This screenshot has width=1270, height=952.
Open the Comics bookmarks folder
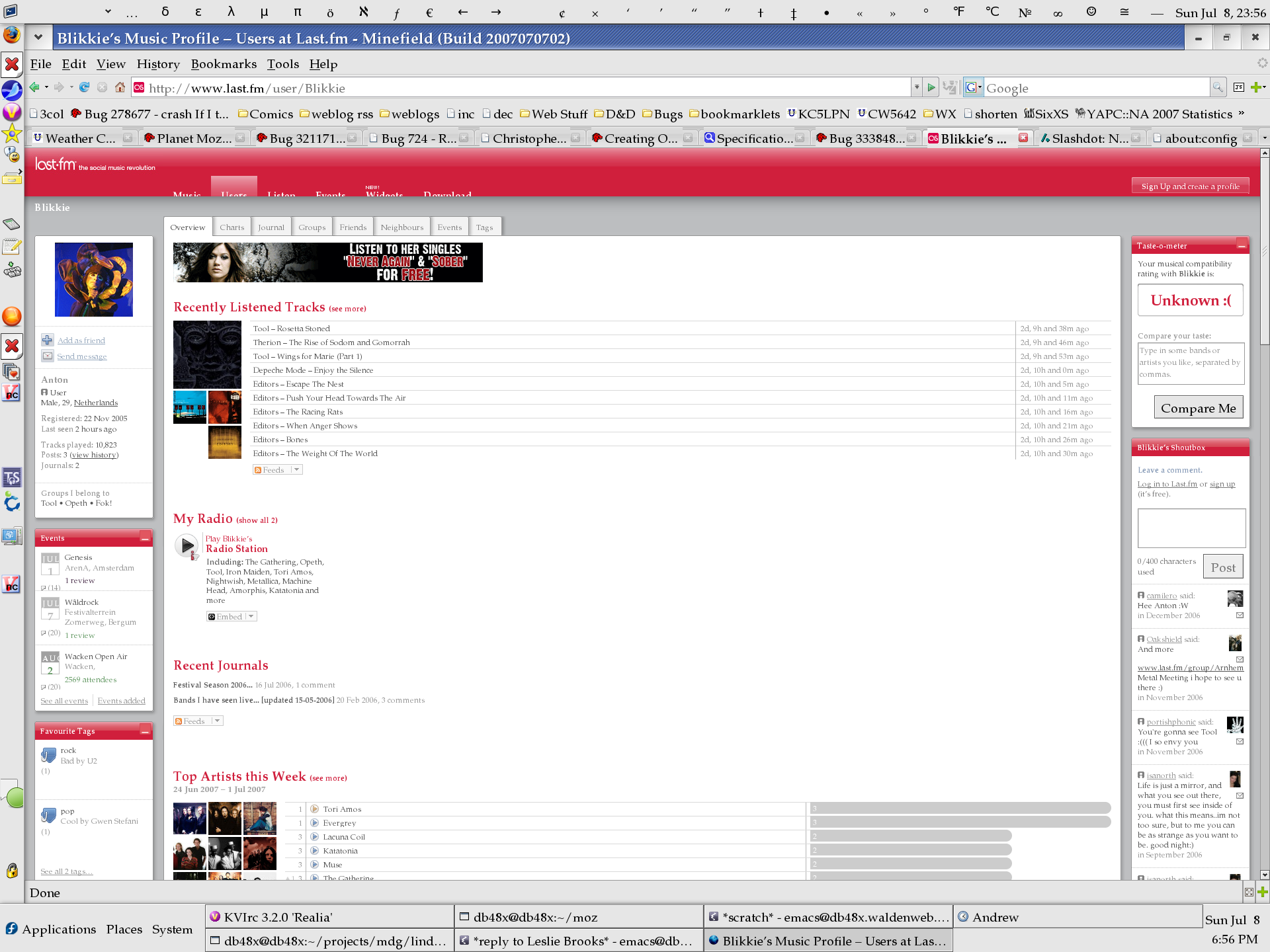[265, 114]
